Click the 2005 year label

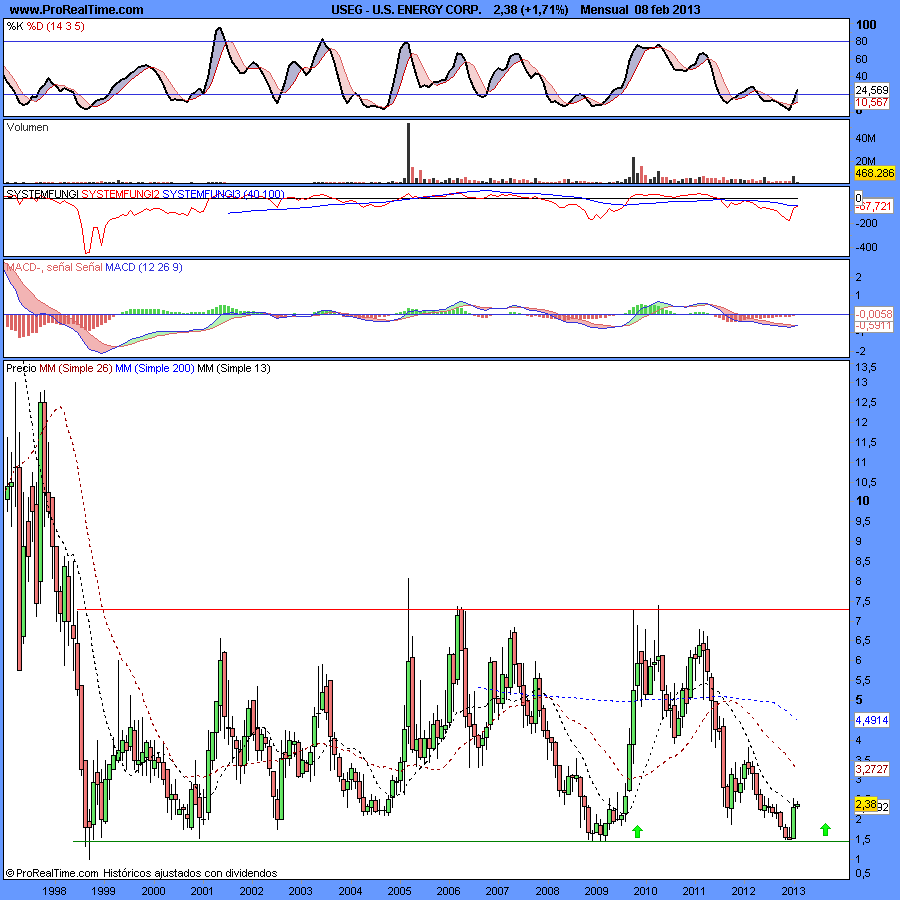[399, 891]
